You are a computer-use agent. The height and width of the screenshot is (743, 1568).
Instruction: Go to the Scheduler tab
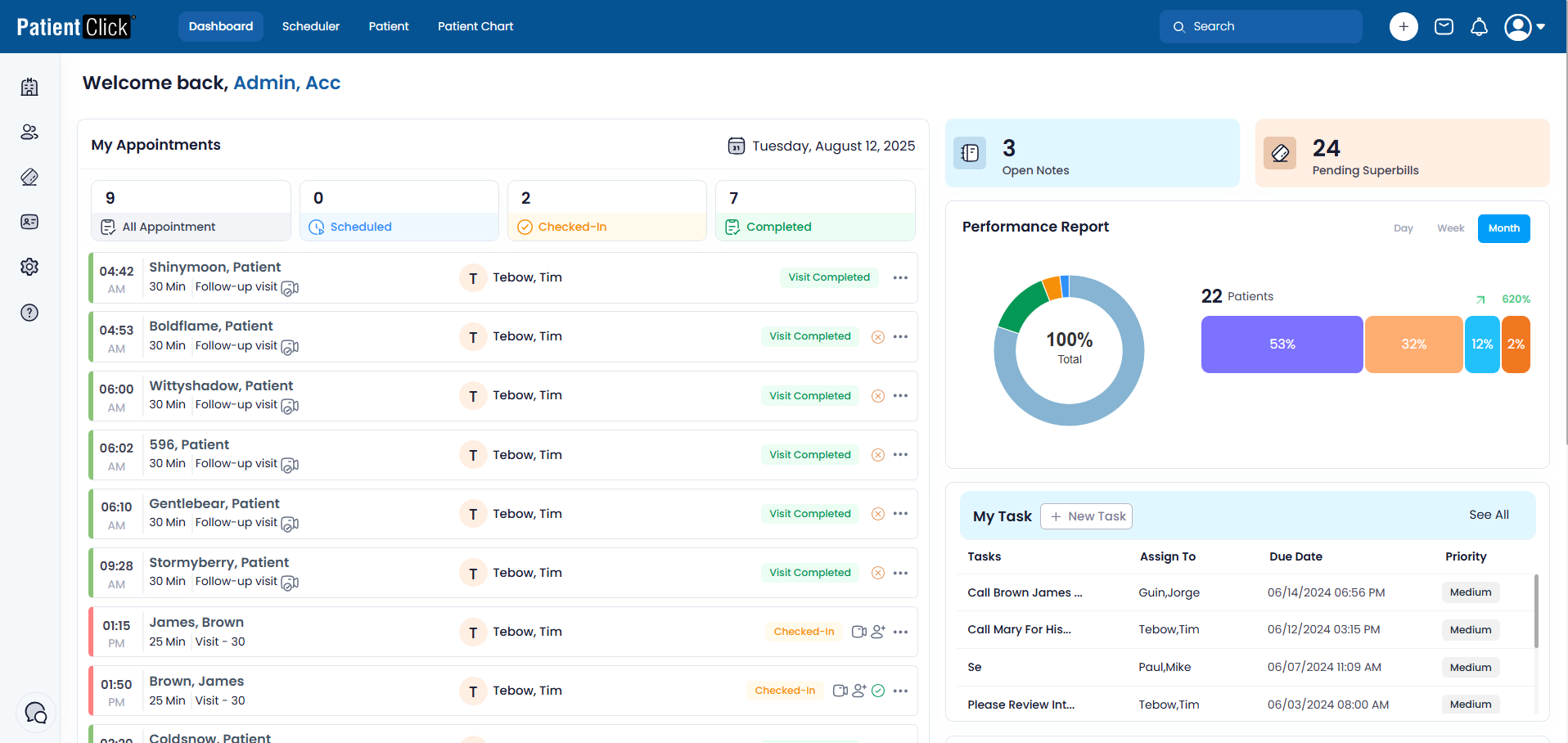[310, 26]
